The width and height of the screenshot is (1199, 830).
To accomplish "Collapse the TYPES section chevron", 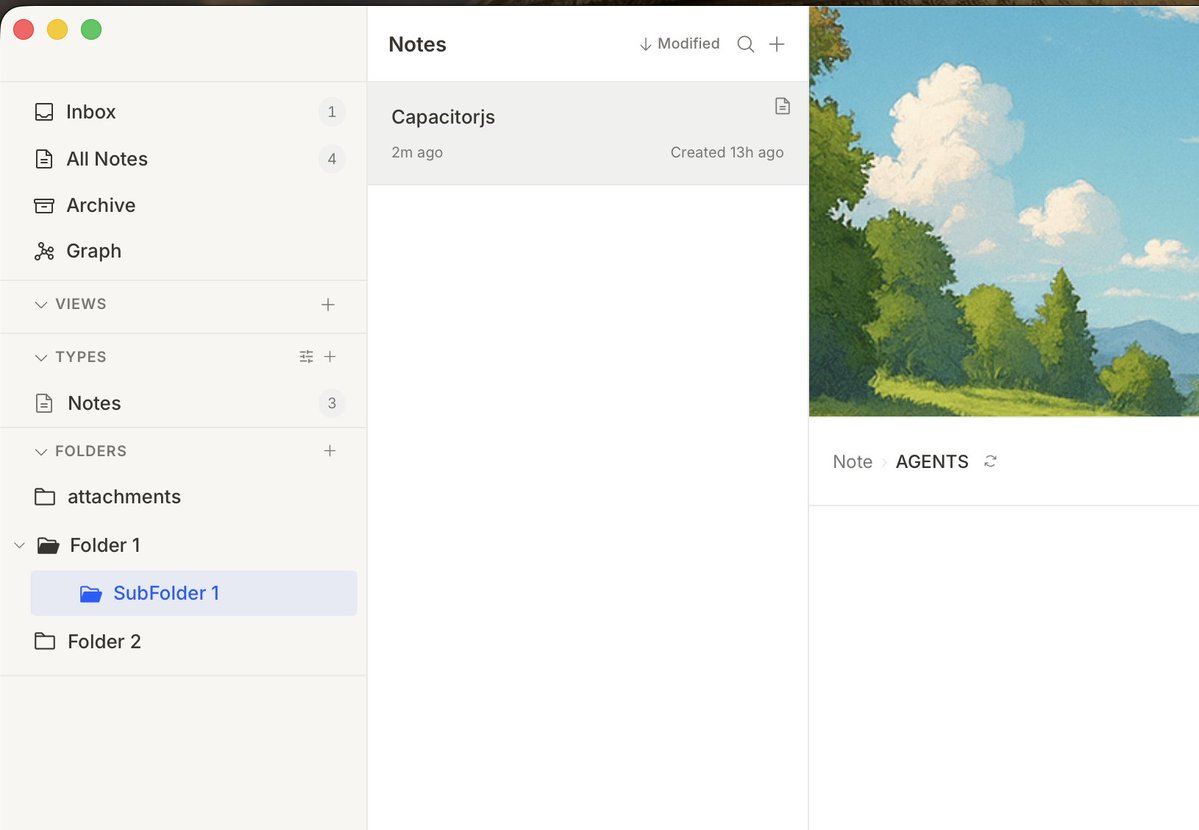I will [41, 357].
